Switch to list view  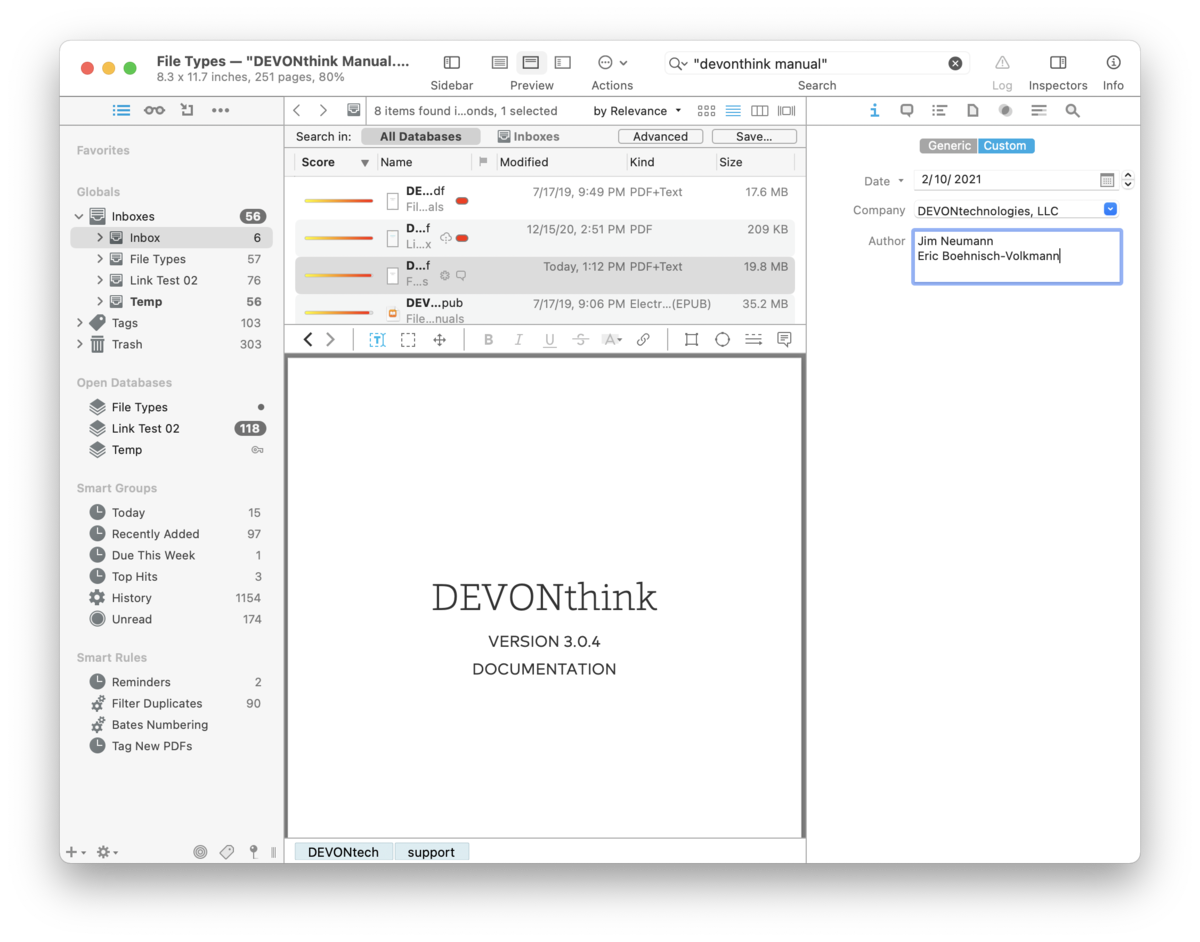[733, 111]
